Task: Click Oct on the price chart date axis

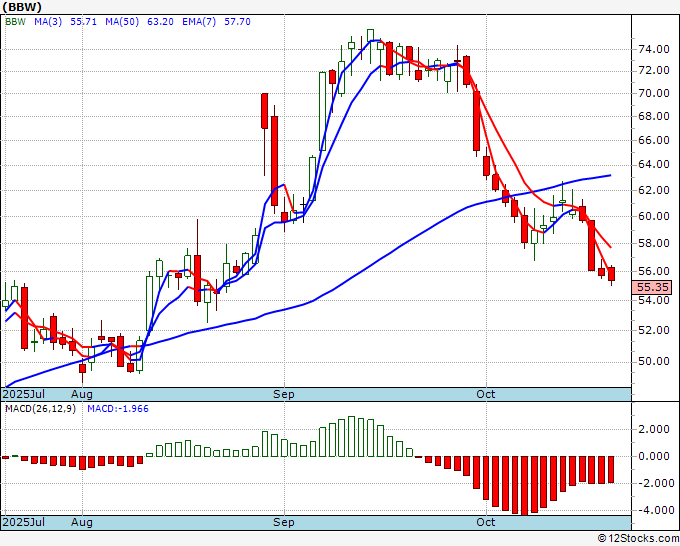Action: pos(486,394)
